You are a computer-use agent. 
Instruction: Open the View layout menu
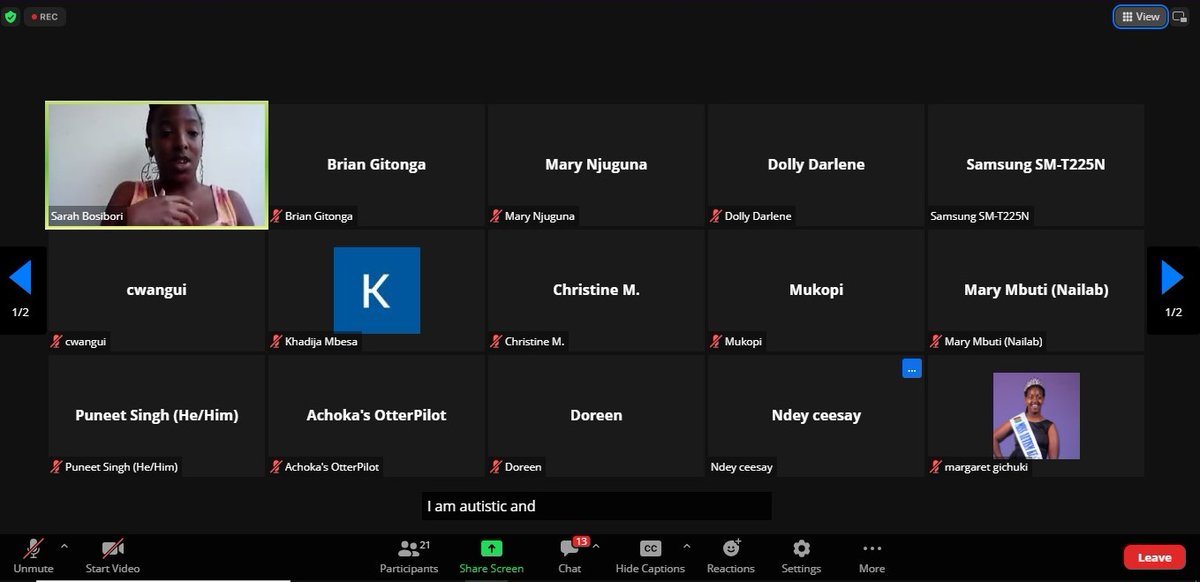(1141, 17)
